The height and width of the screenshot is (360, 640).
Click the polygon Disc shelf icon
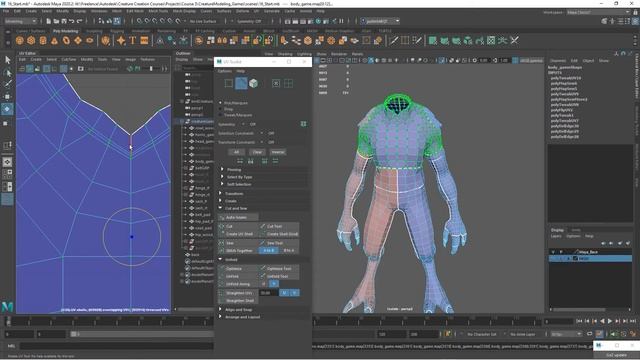coord(89,40)
